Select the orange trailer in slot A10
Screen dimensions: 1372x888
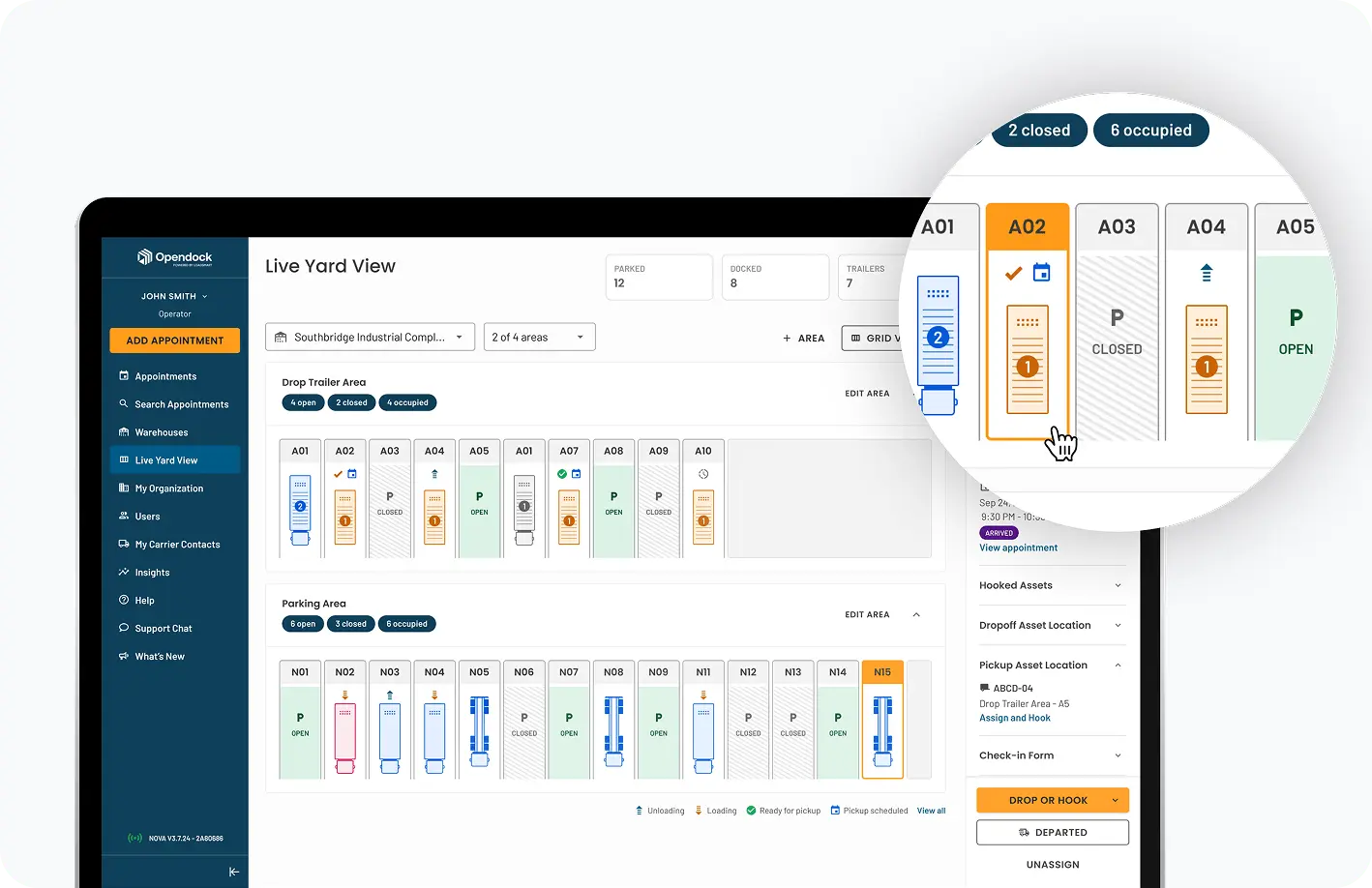point(703,517)
